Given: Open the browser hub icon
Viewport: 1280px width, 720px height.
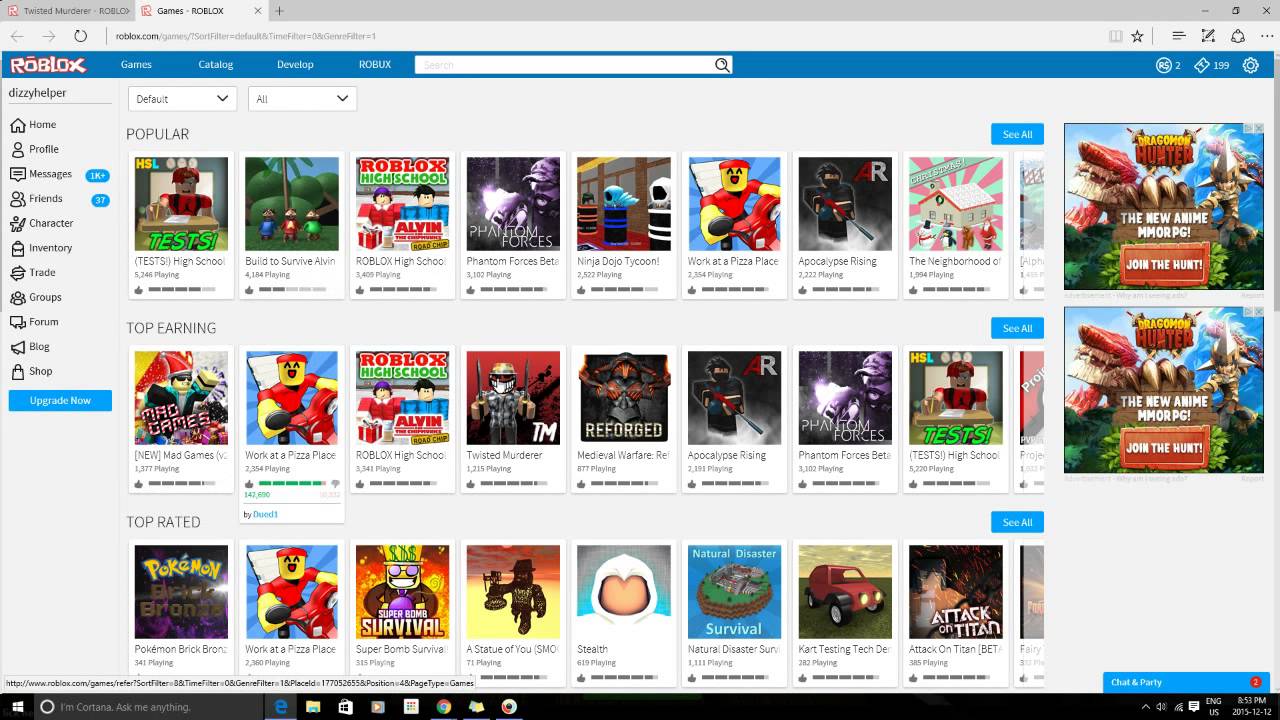Looking at the screenshot, I should point(1179,36).
